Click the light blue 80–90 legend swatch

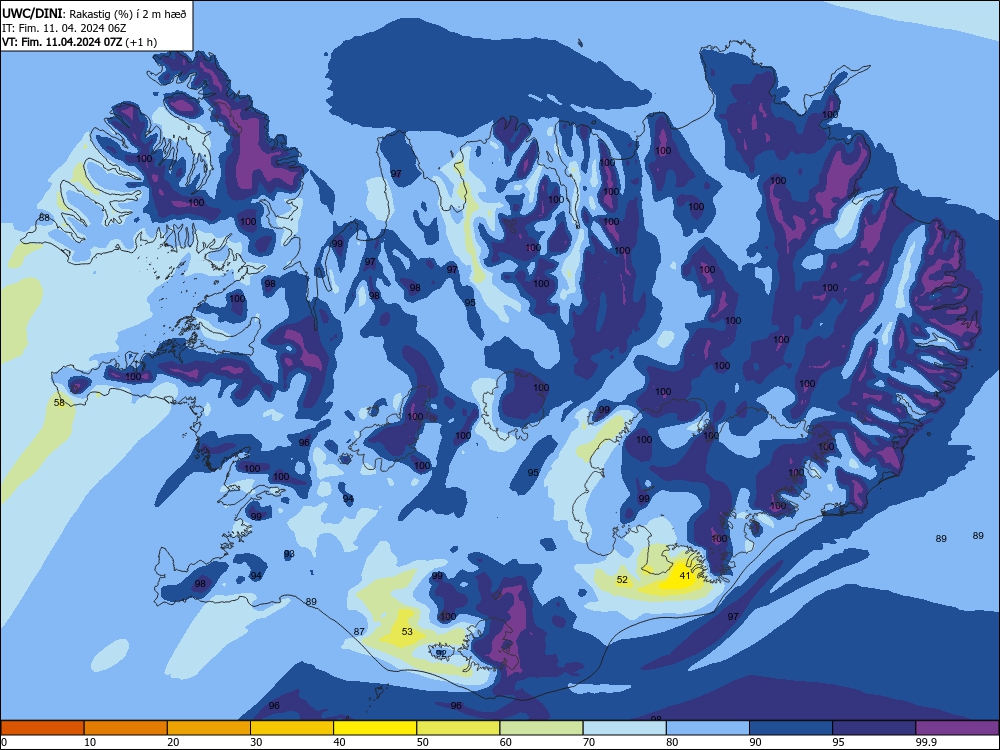pos(708,728)
